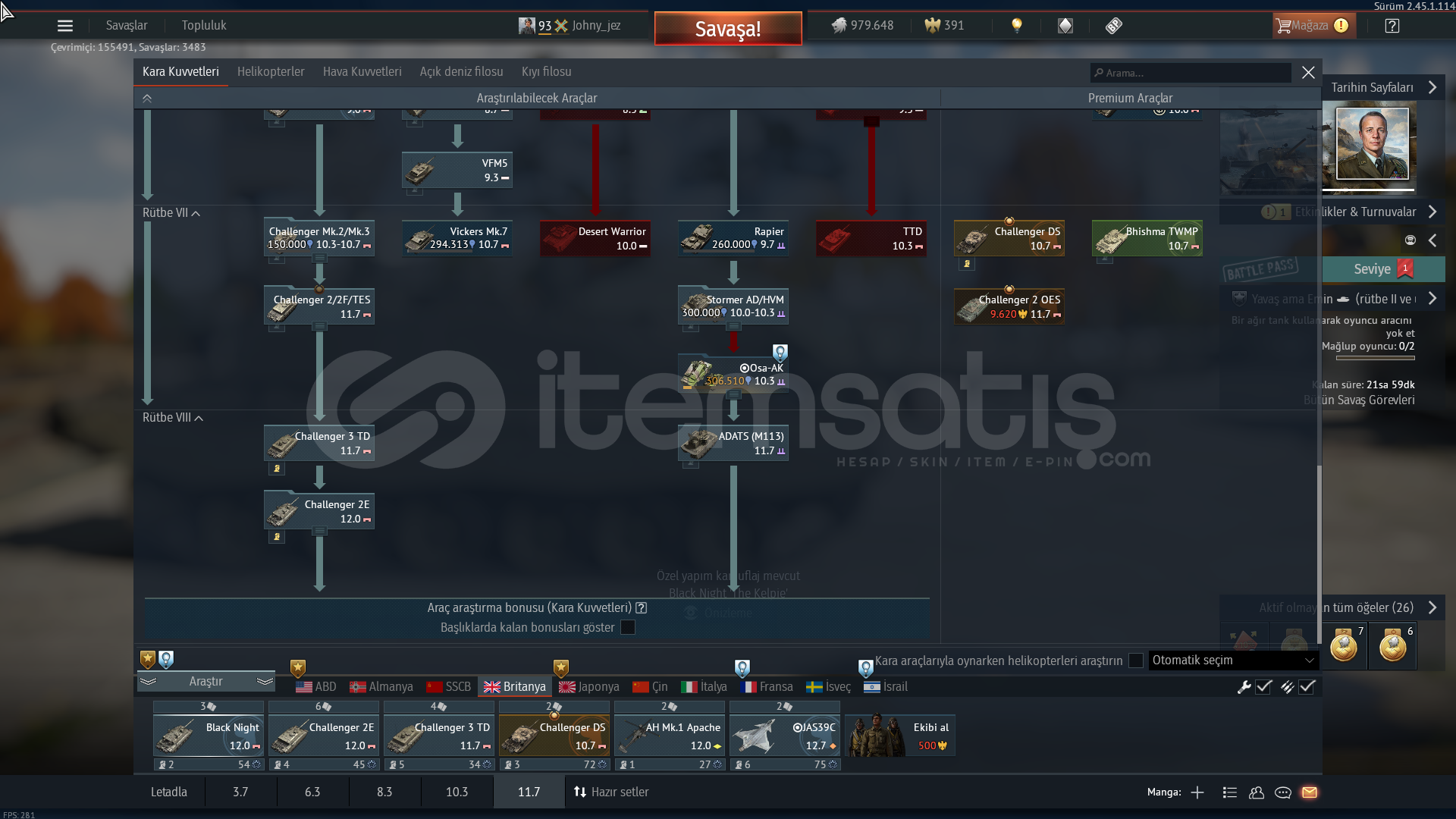This screenshot has height=819, width=1456.
Task: Select the Osa-AK vehicle card
Action: point(733,375)
